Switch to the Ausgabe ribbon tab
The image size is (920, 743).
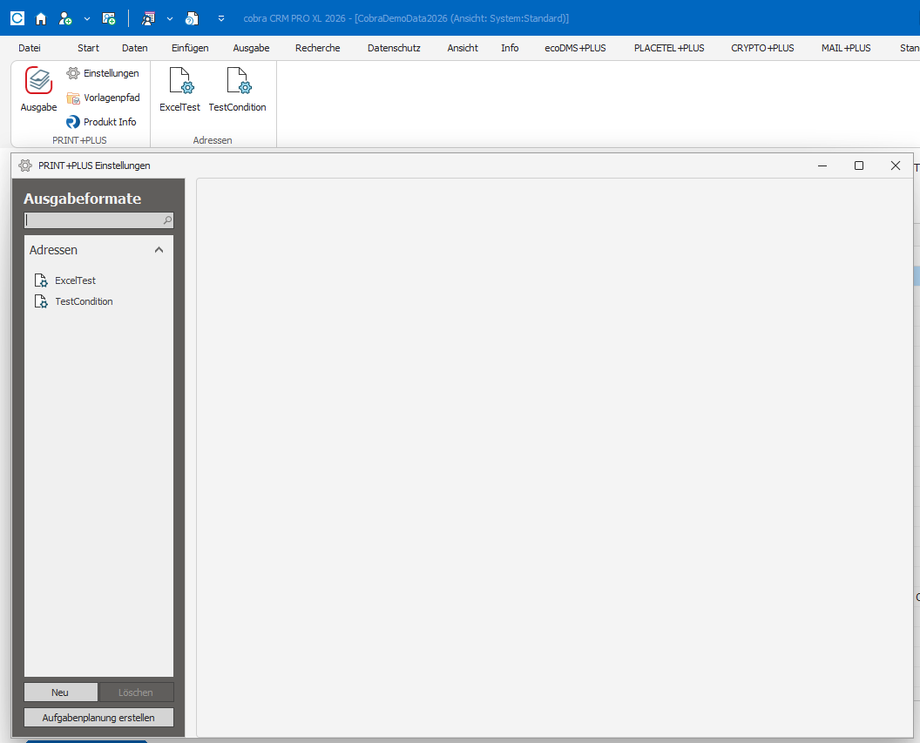[251, 48]
